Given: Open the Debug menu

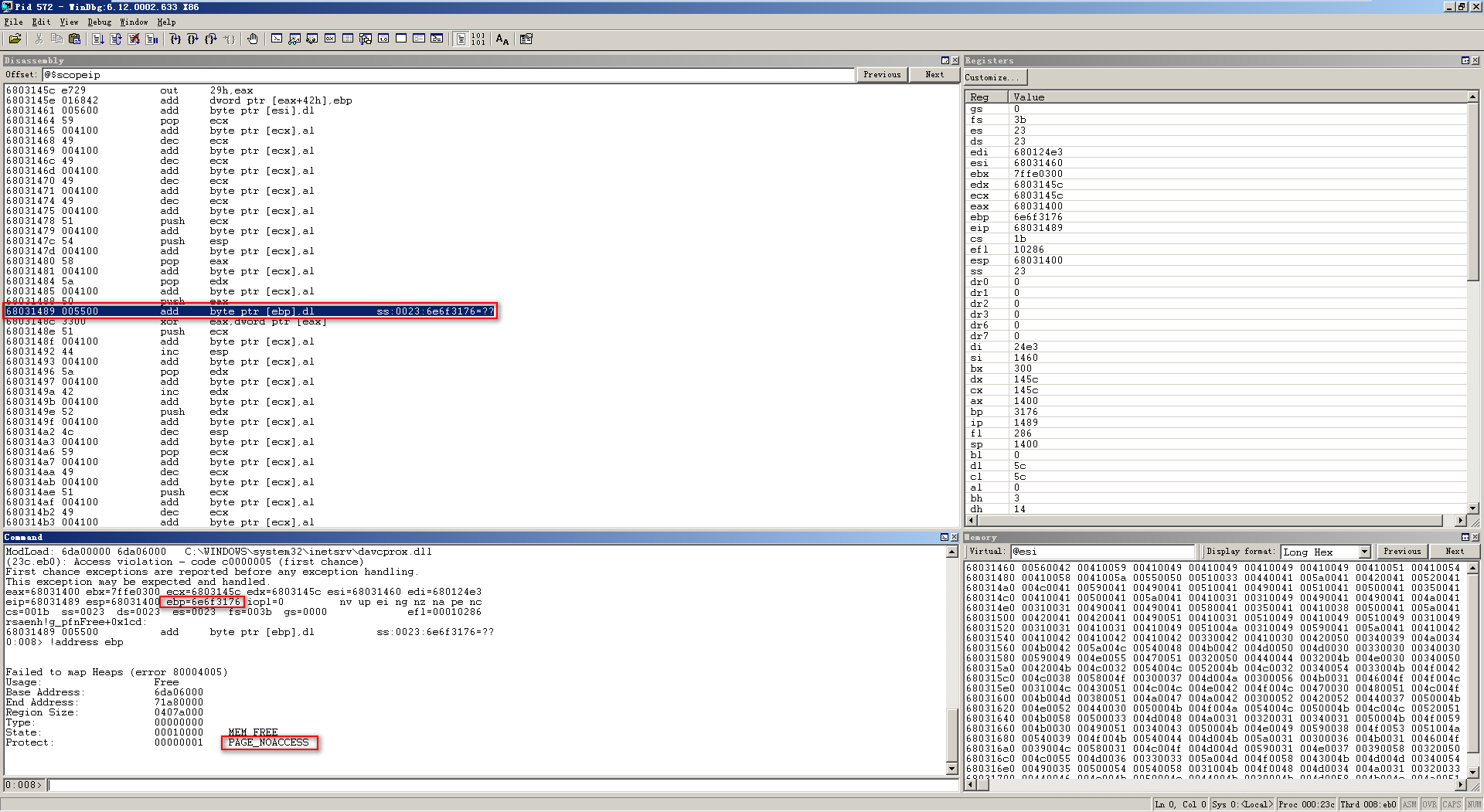Looking at the screenshot, I should pos(99,22).
